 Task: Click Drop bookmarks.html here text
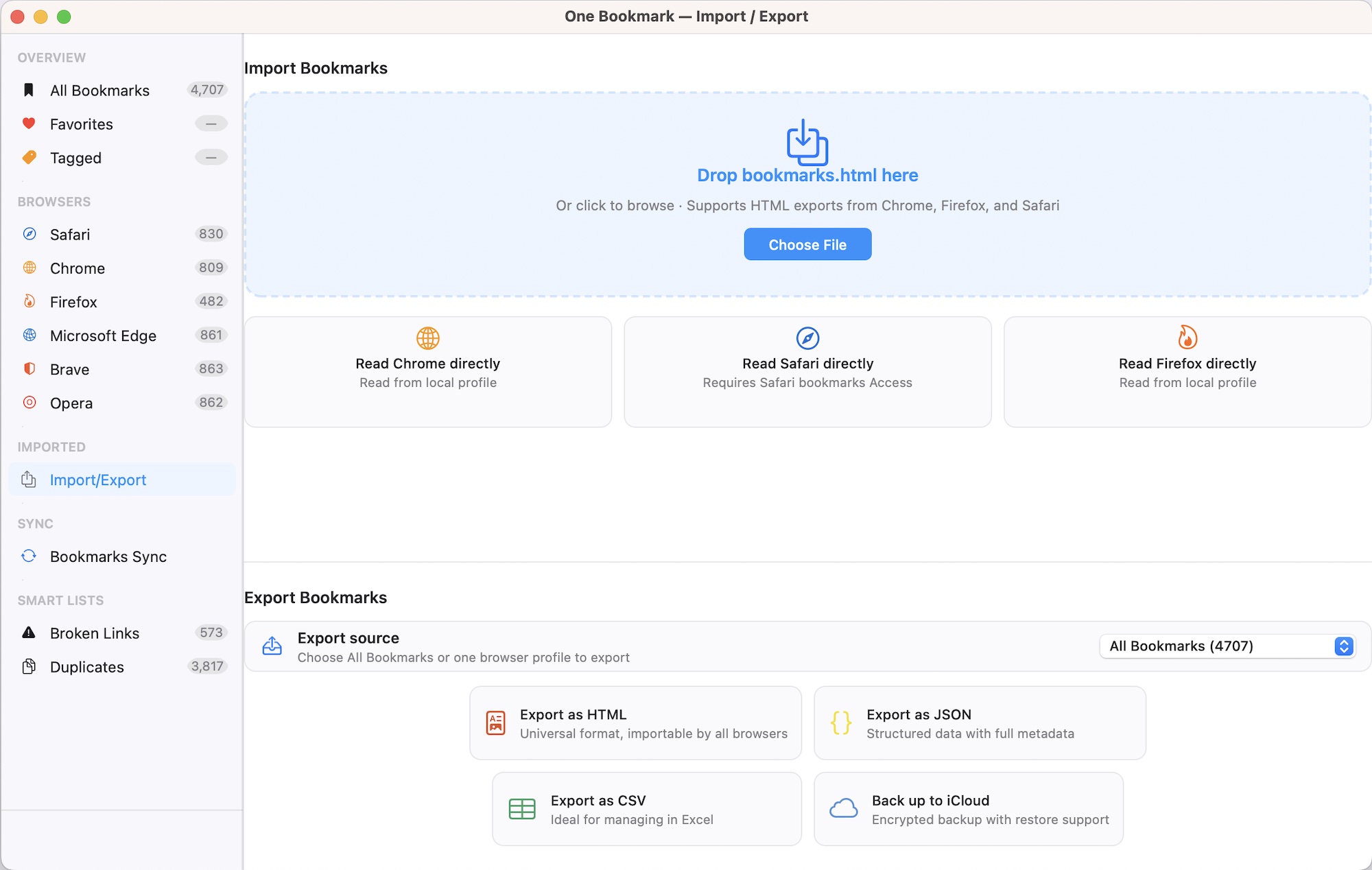point(807,175)
